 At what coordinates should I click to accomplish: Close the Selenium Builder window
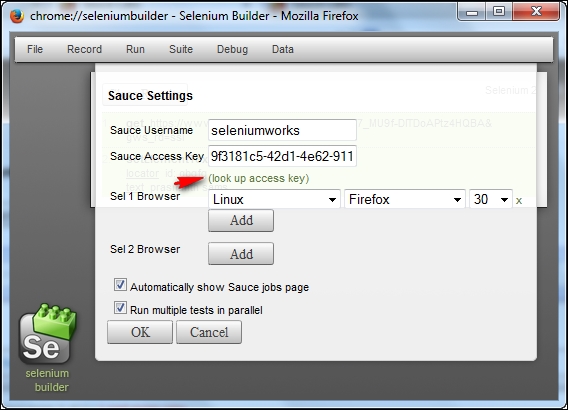pyautogui.click(x=536, y=12)
